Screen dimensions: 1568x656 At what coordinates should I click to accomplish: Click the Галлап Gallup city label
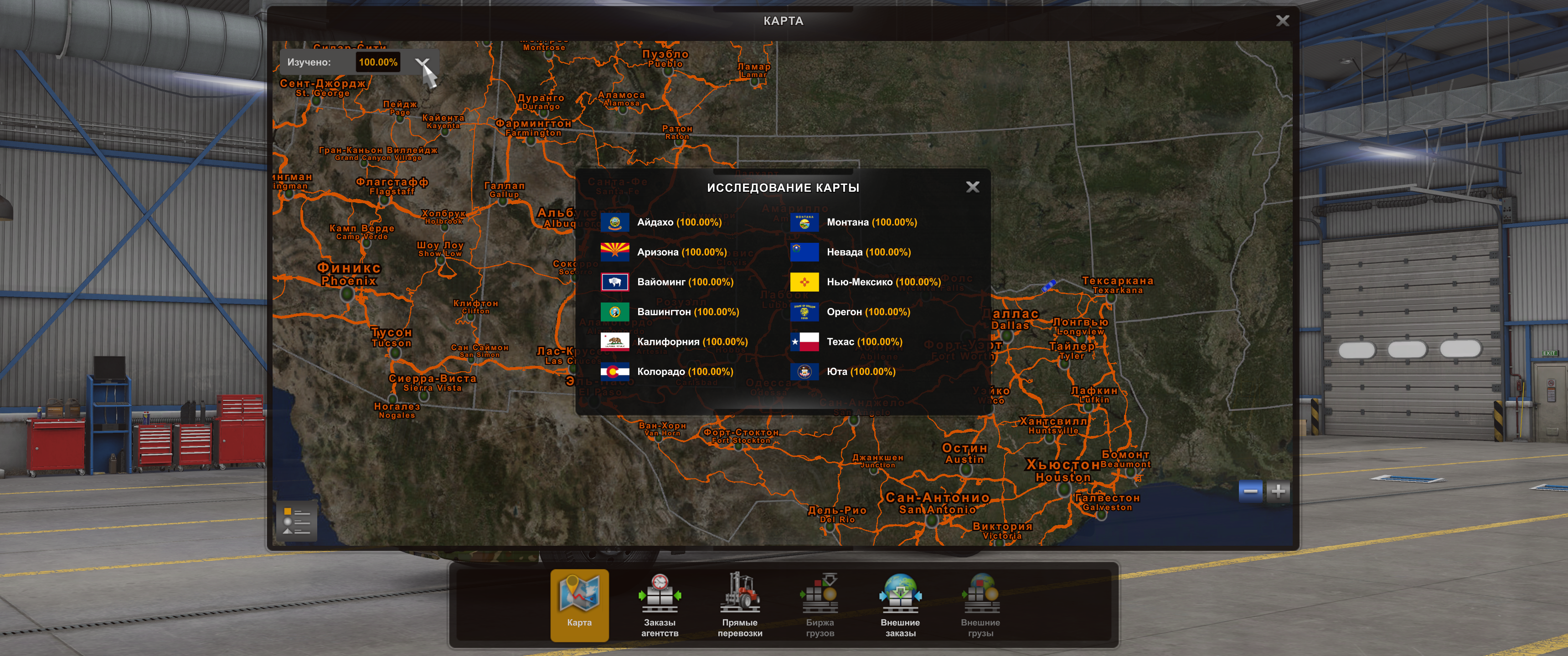point(504,190)
